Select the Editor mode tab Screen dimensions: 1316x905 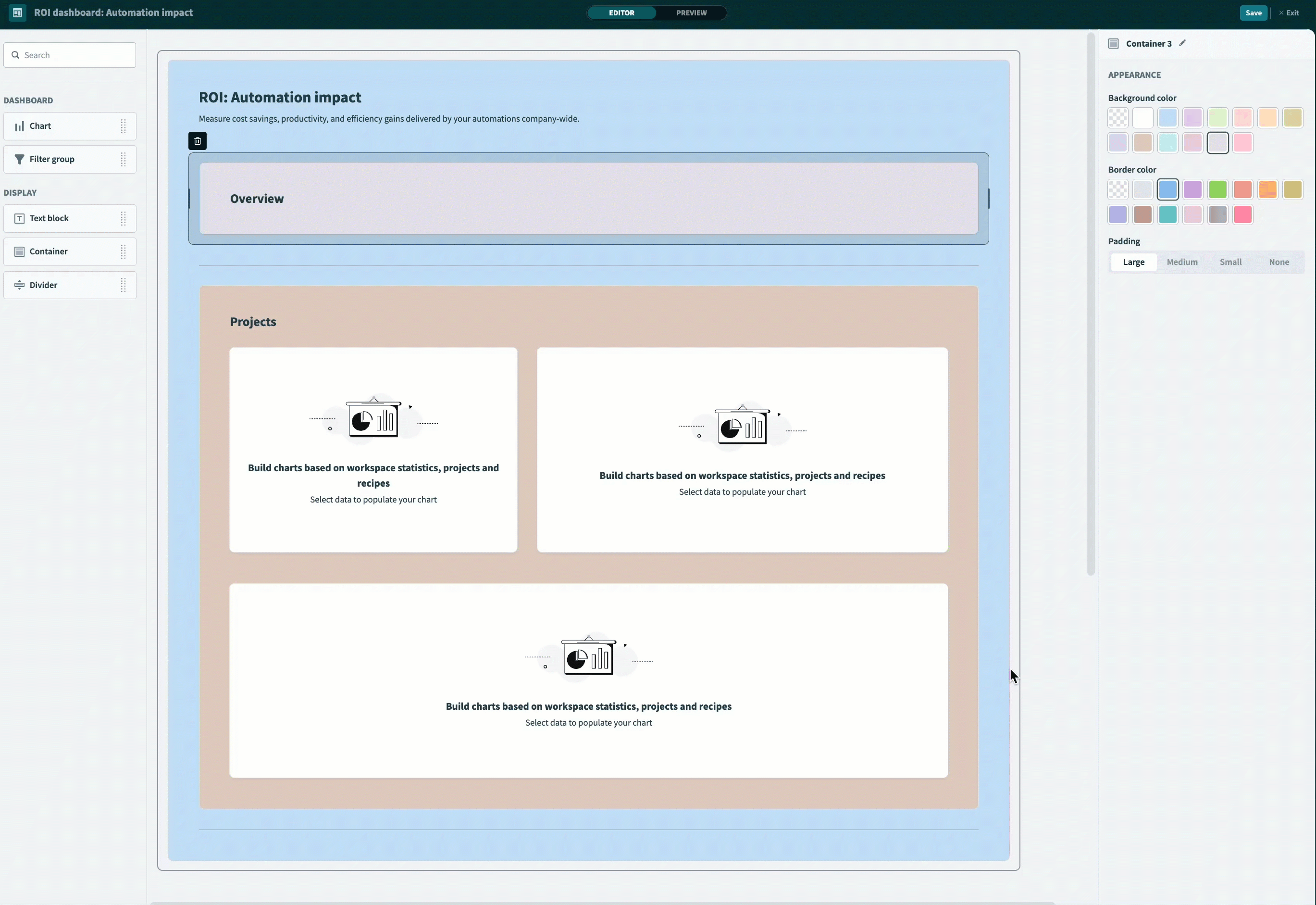[621, 13]
